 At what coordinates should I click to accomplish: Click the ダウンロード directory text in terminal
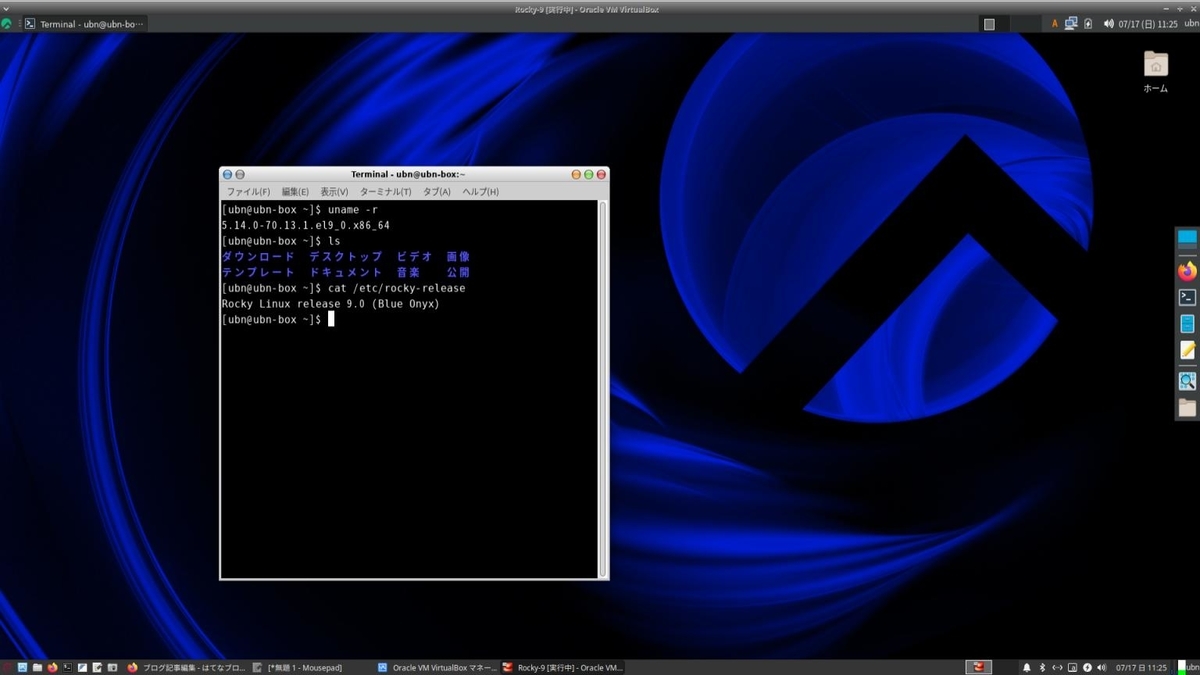pos(258,257)
